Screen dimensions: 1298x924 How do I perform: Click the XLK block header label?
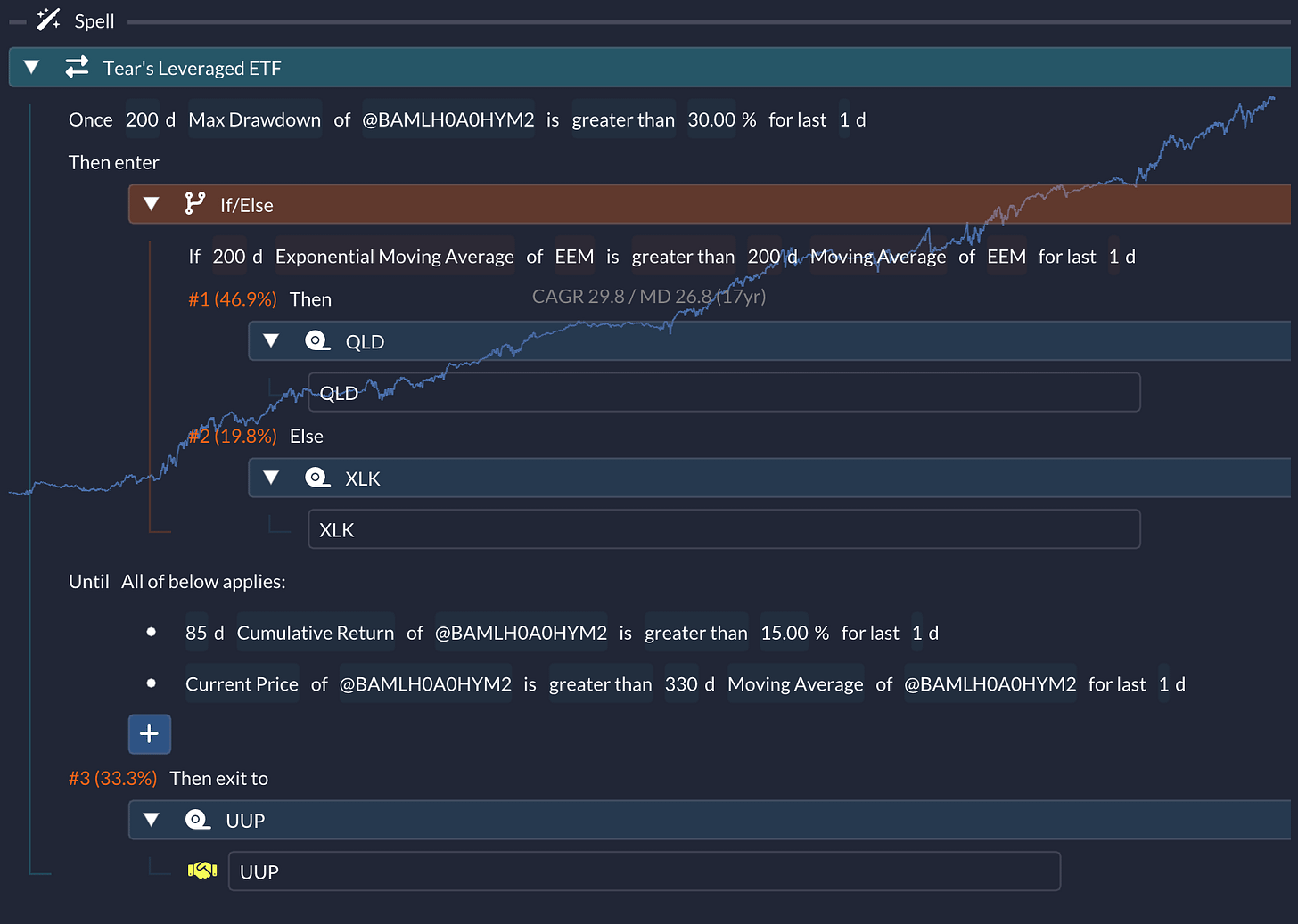pyautogui.click(x=363, y=478)
